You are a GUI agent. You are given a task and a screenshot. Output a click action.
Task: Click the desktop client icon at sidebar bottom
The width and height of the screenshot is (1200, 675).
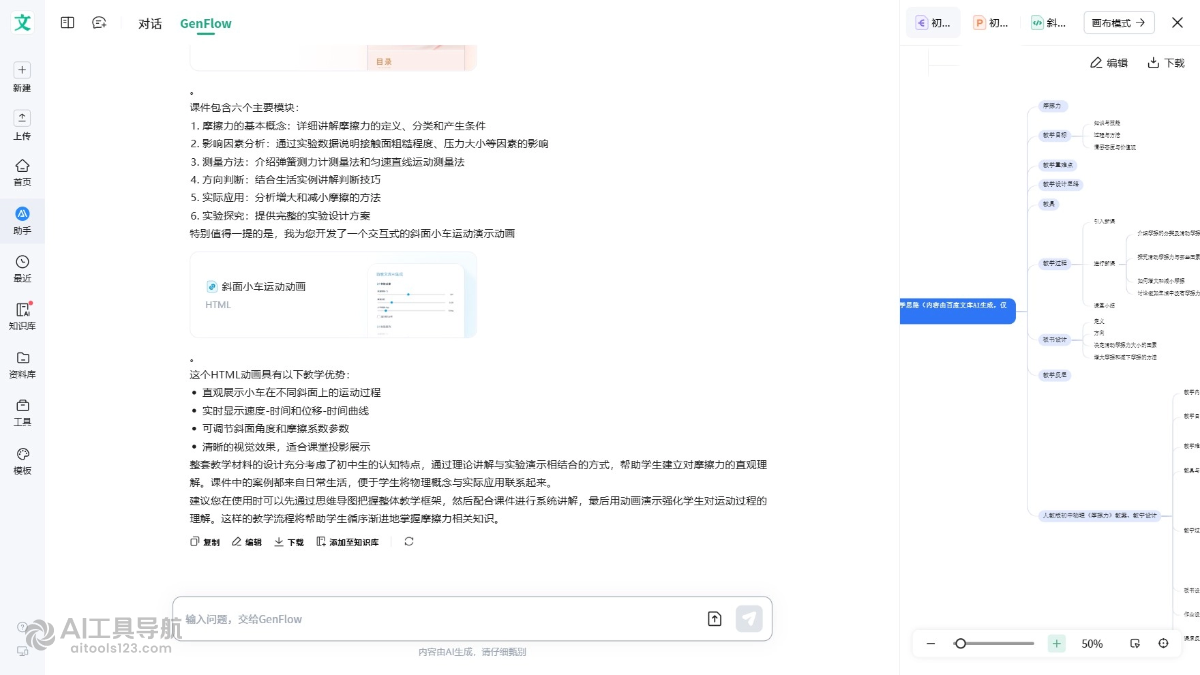point(22,651)
